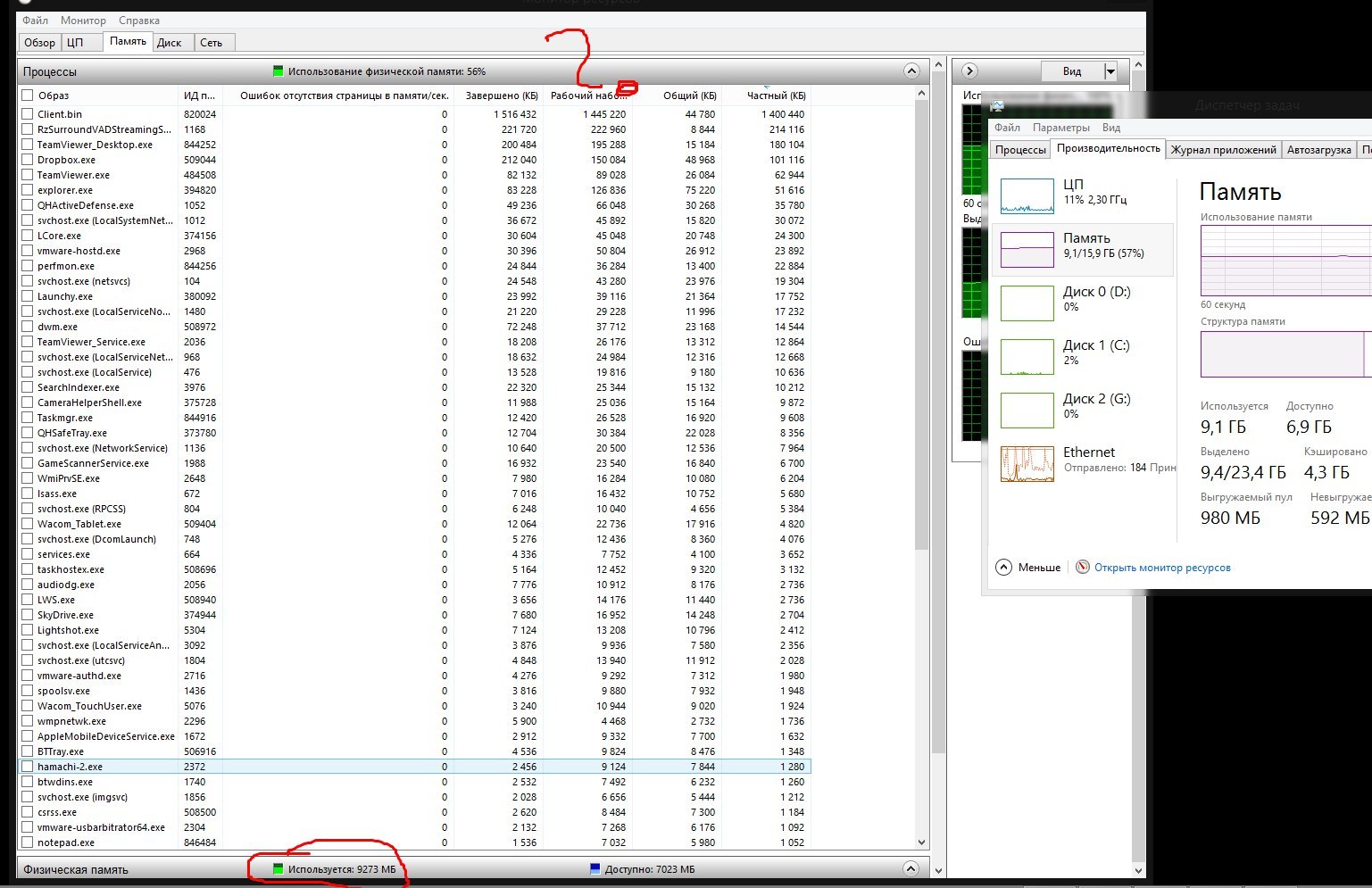Open the Диск 0 (D:) graph thumbnail
Viewport: 1372px width, 888px height.
coord(1027,303)
